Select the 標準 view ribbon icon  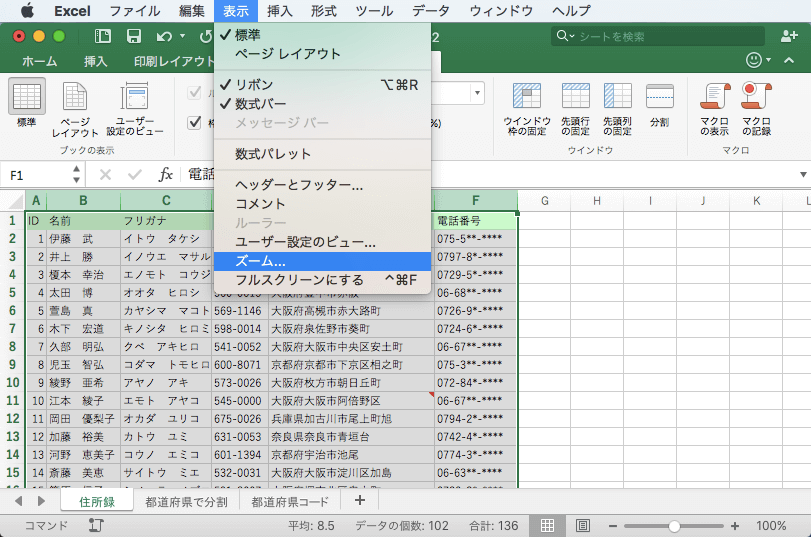click(26, 96)
